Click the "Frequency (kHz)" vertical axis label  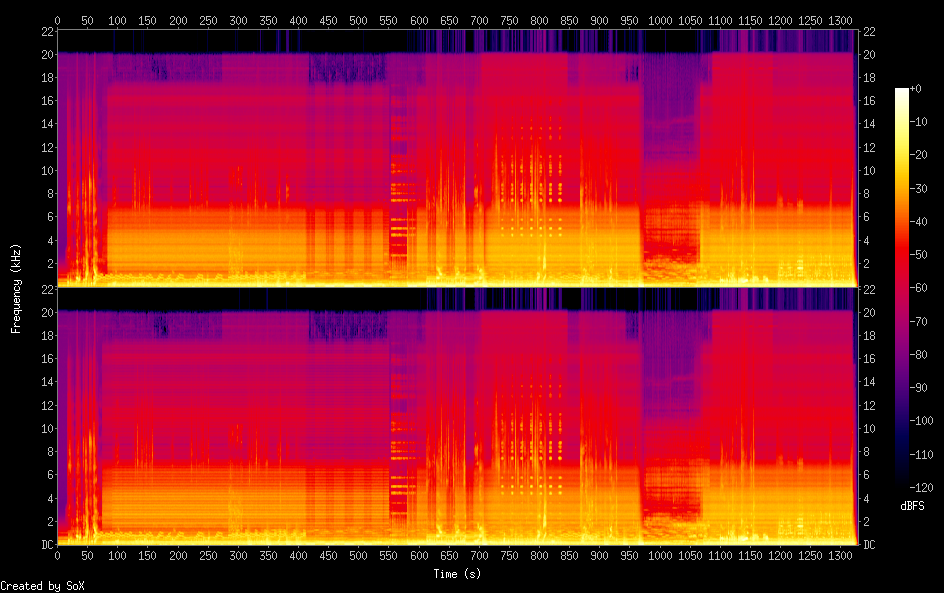pos(16,288)
